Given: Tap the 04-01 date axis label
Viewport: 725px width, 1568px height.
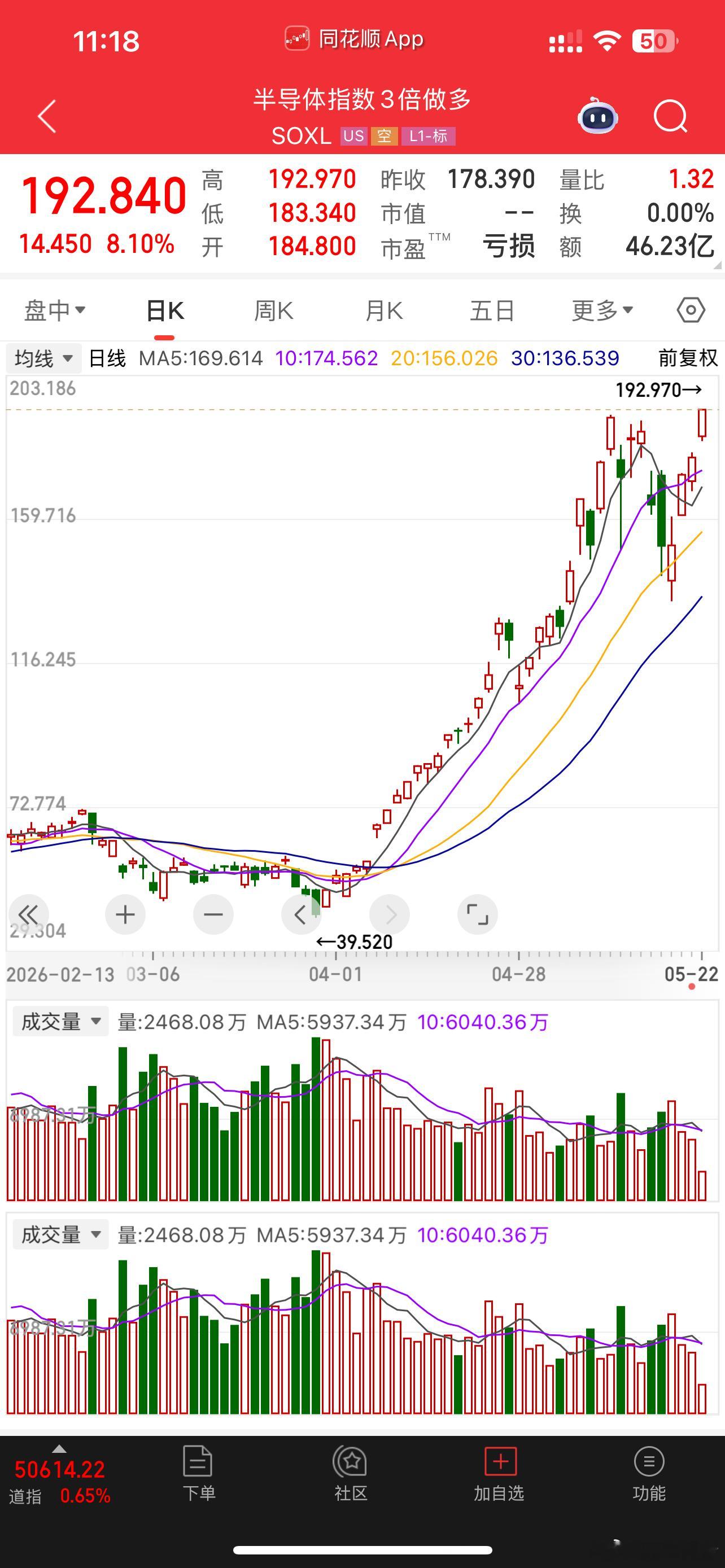Looking at the screenshot, I should point(336,974).
